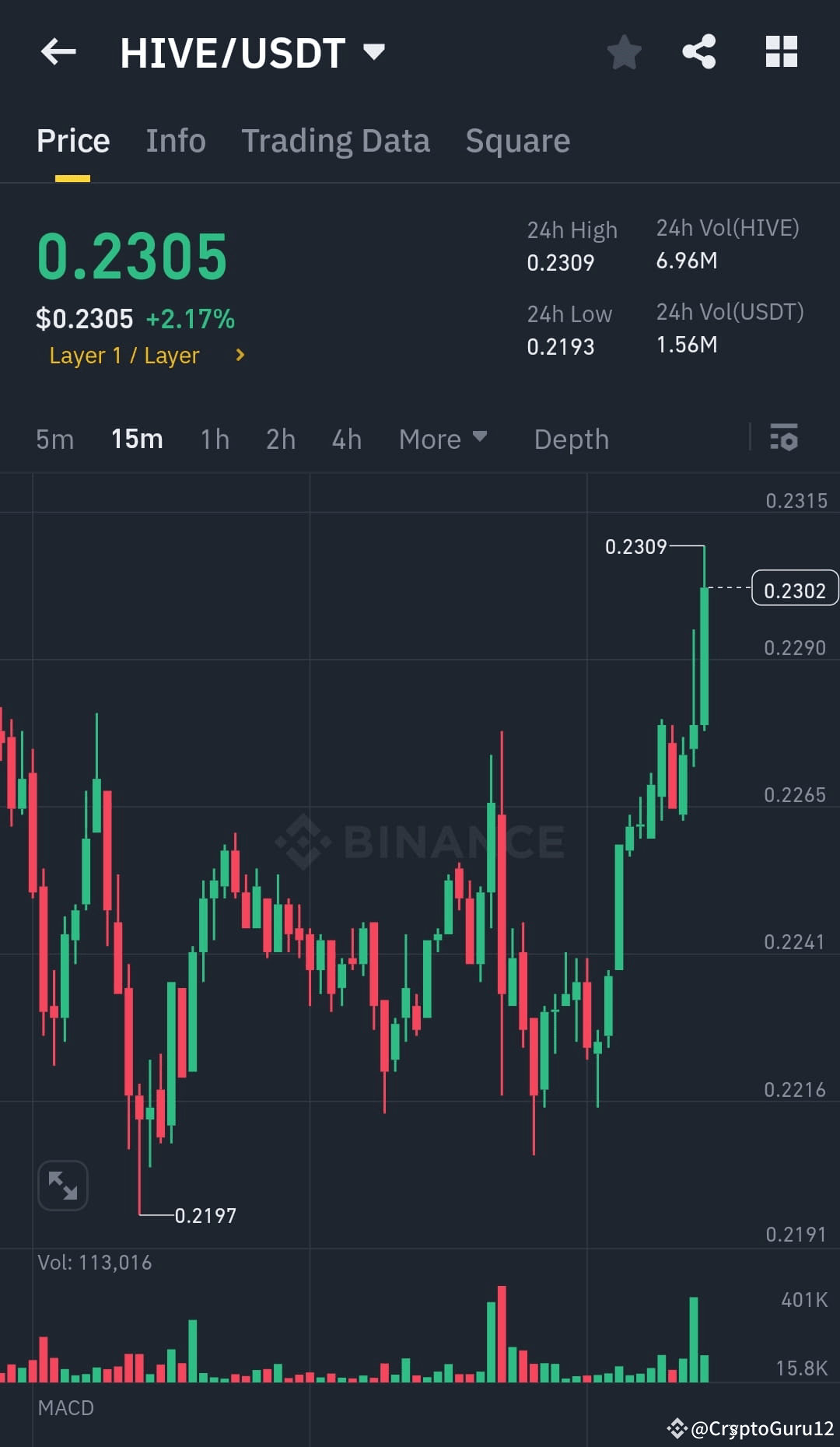Tap the back arrow to exit chart

point(58,51)
